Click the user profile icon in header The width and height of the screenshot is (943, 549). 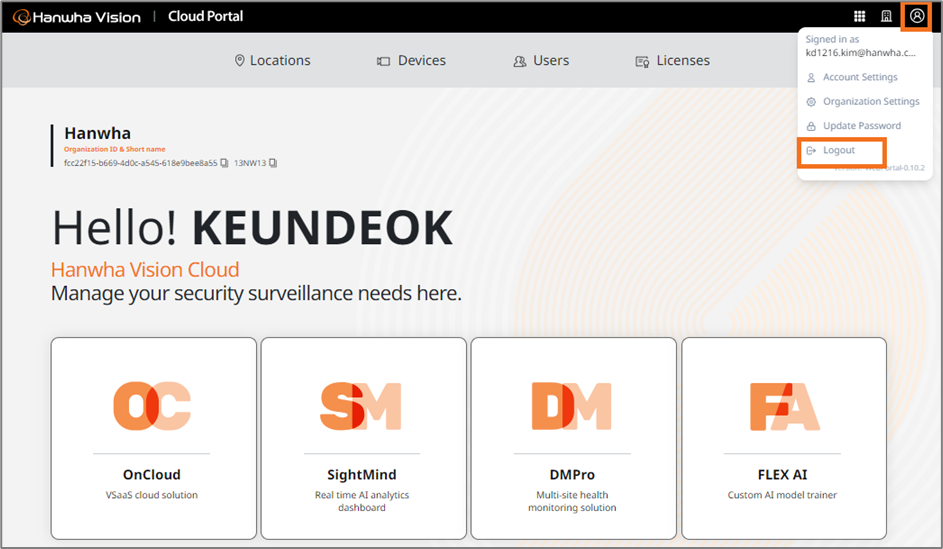tap(917, 16)
